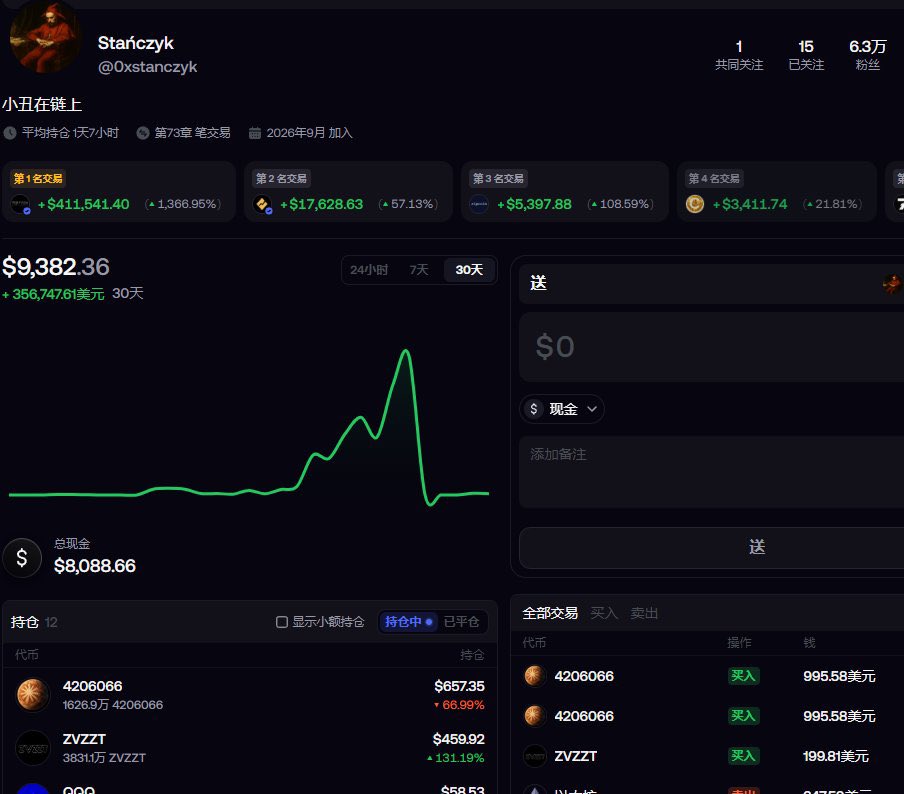The width and height of the screenshot is (904, 794).
Task: Click the 买入 badge in ZVZZT trade row
Action: (743, 756)
